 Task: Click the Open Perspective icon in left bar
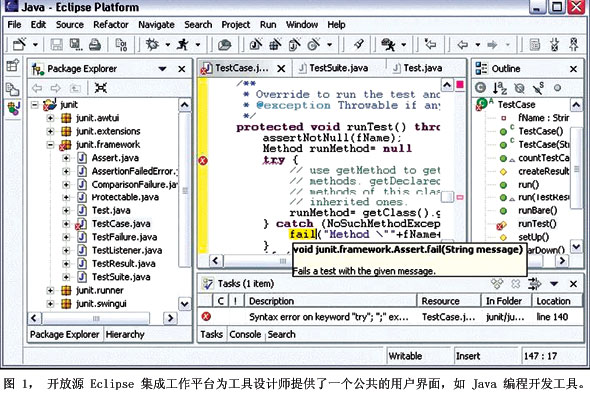(12, 65)
